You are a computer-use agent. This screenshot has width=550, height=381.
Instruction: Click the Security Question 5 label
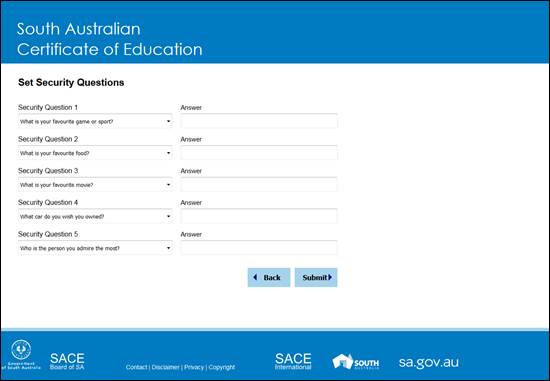pyautogui.click(x=48, y=234)
